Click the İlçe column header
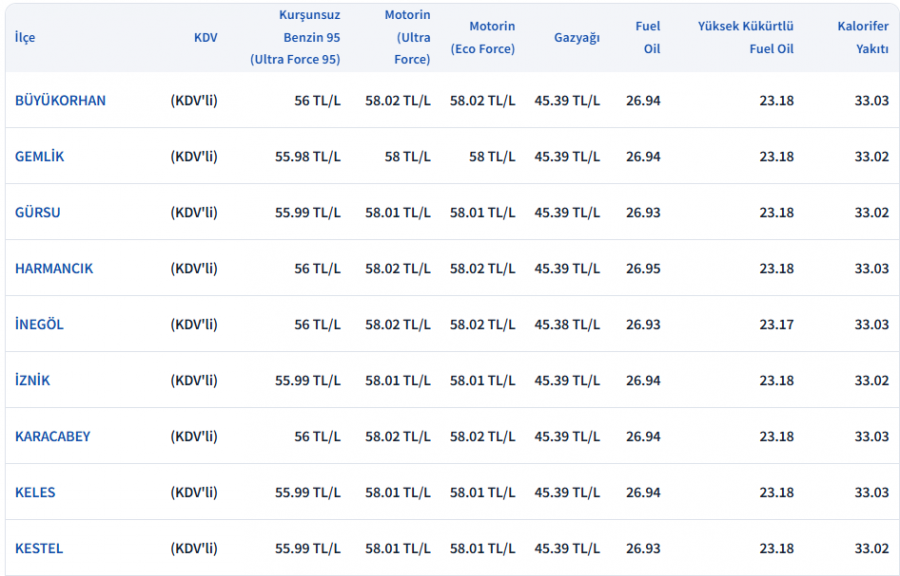The width and height of the screenshot is (900, 576). 25,37
